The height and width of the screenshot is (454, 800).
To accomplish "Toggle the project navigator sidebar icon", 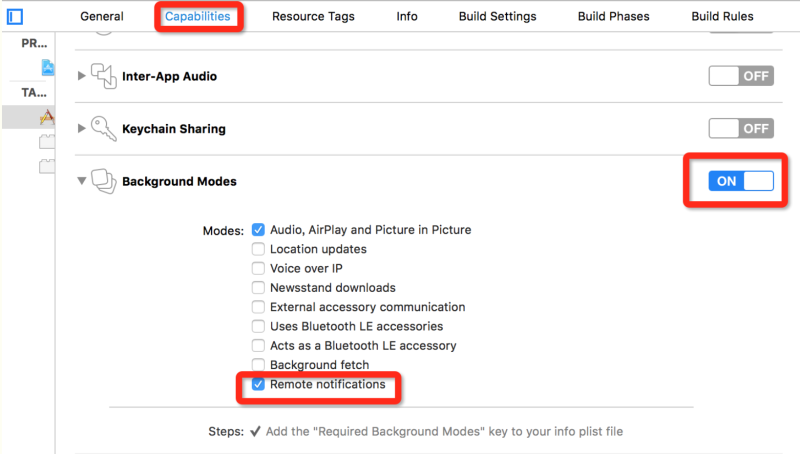I will click(x=15, y=16).
